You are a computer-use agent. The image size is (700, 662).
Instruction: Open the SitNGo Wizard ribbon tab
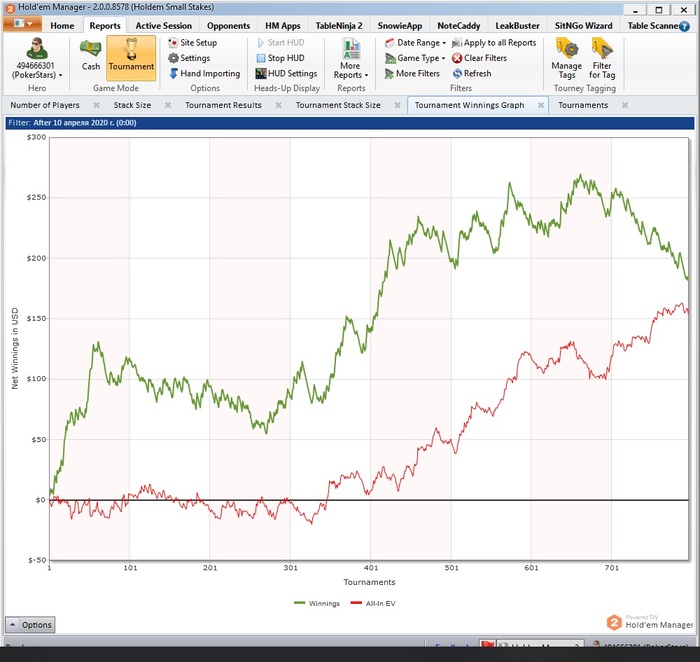[x=583, y=26]
